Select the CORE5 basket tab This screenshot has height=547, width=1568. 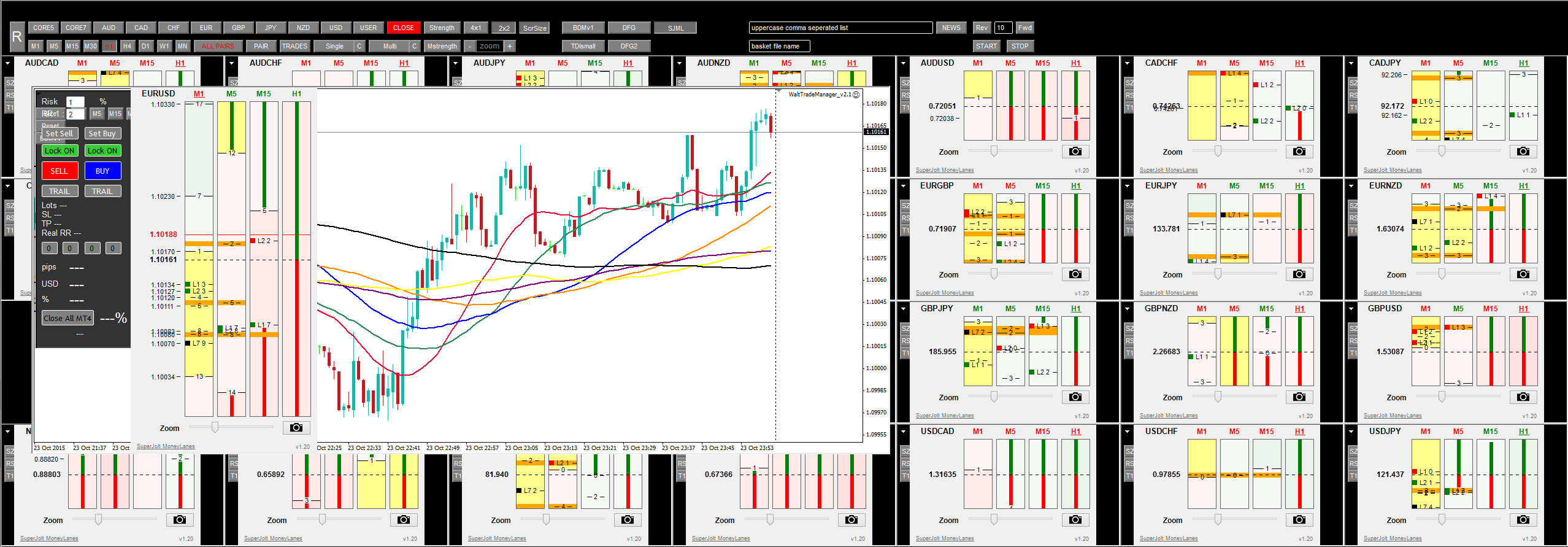[44, 28]
